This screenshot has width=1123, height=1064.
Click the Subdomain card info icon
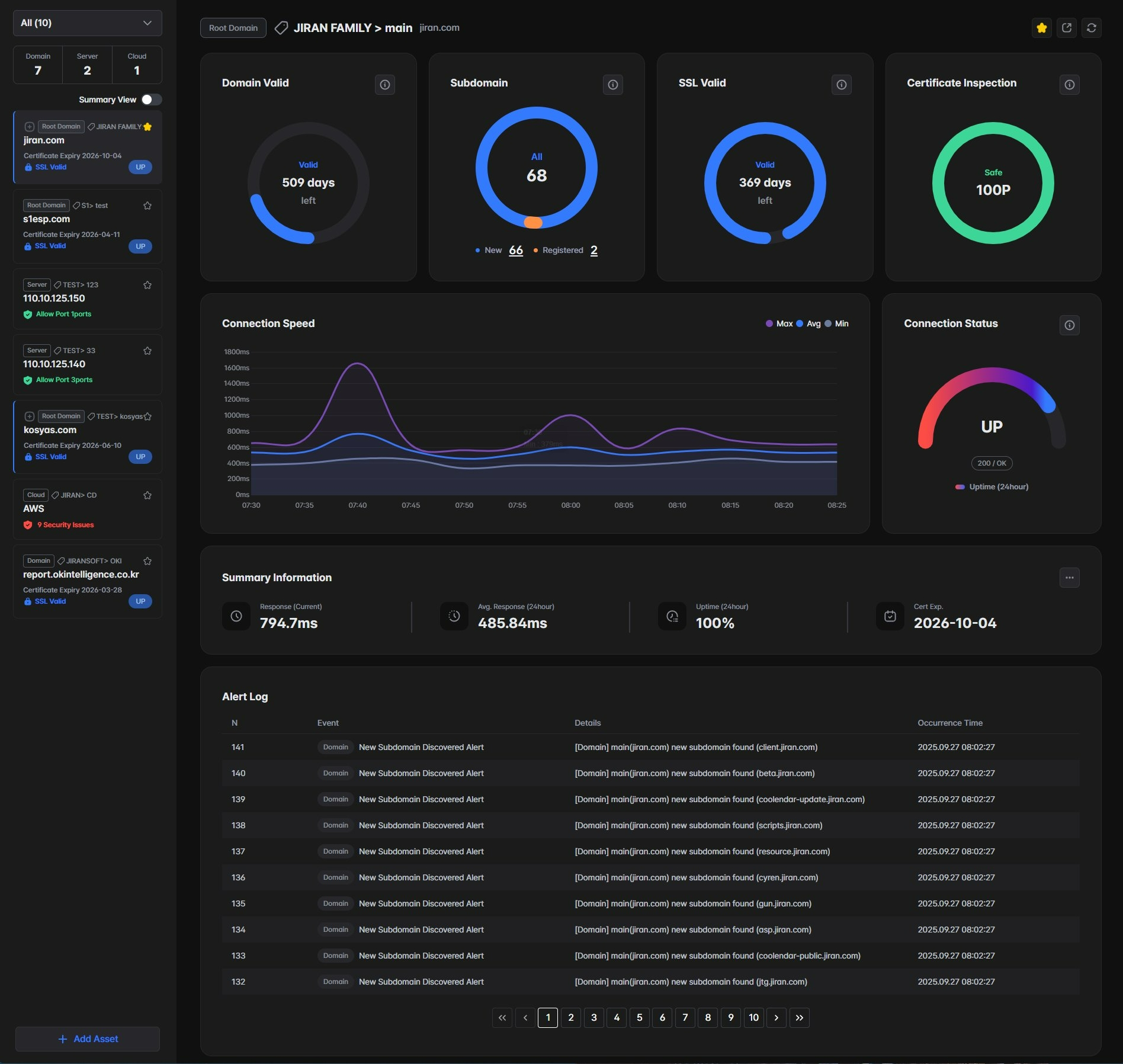[613, 85]
